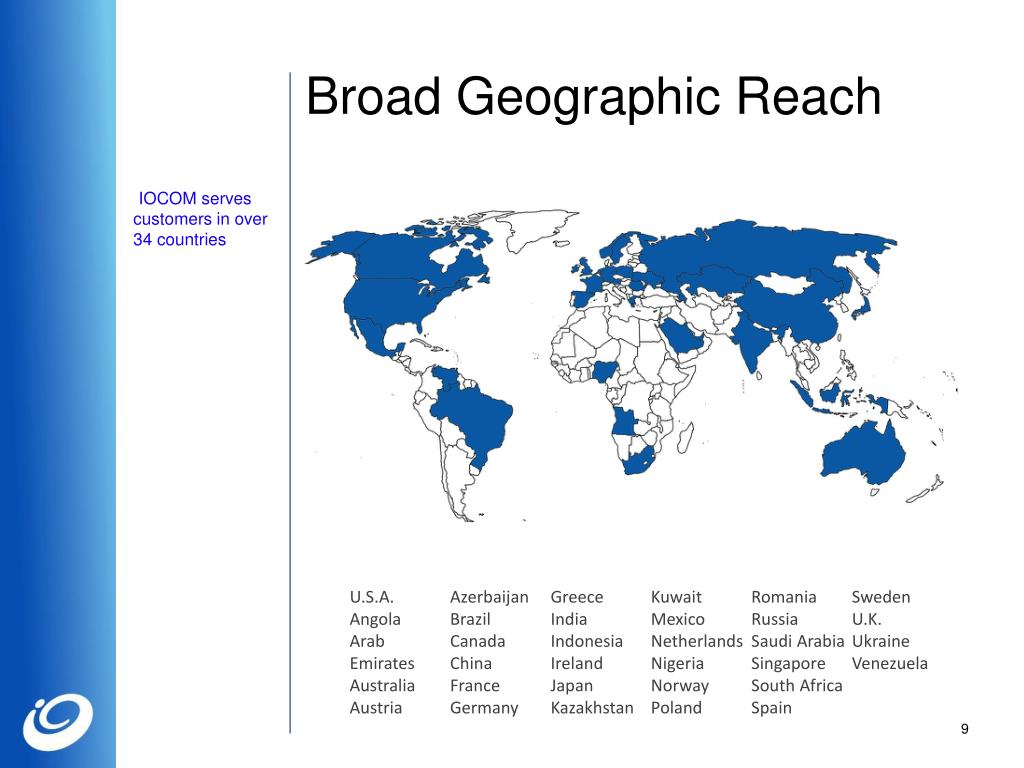Click 'Poland' in the country list
This screenshot has width=1024, height=768.
676,708
